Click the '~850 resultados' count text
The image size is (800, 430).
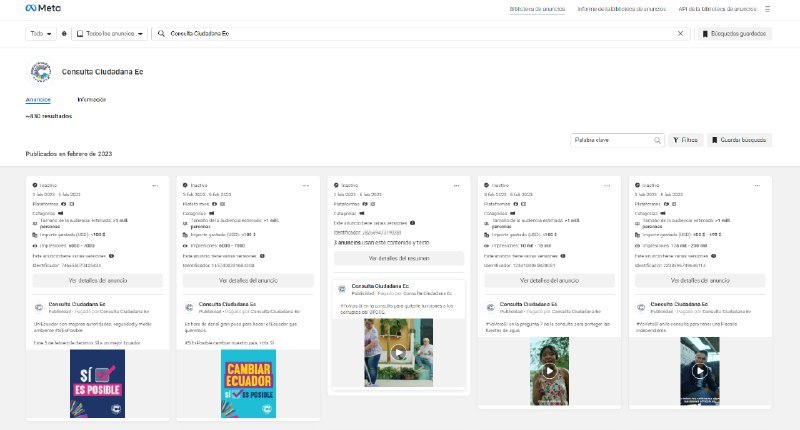pyautogui.click(x=48, y=116)
